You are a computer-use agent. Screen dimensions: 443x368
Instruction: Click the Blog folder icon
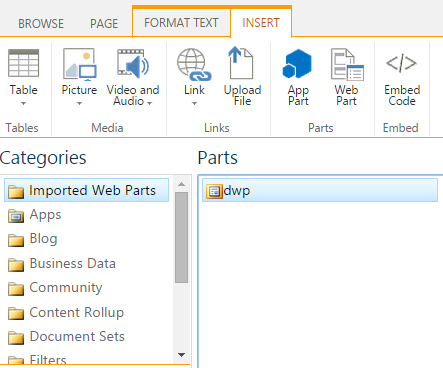(16, 240)
